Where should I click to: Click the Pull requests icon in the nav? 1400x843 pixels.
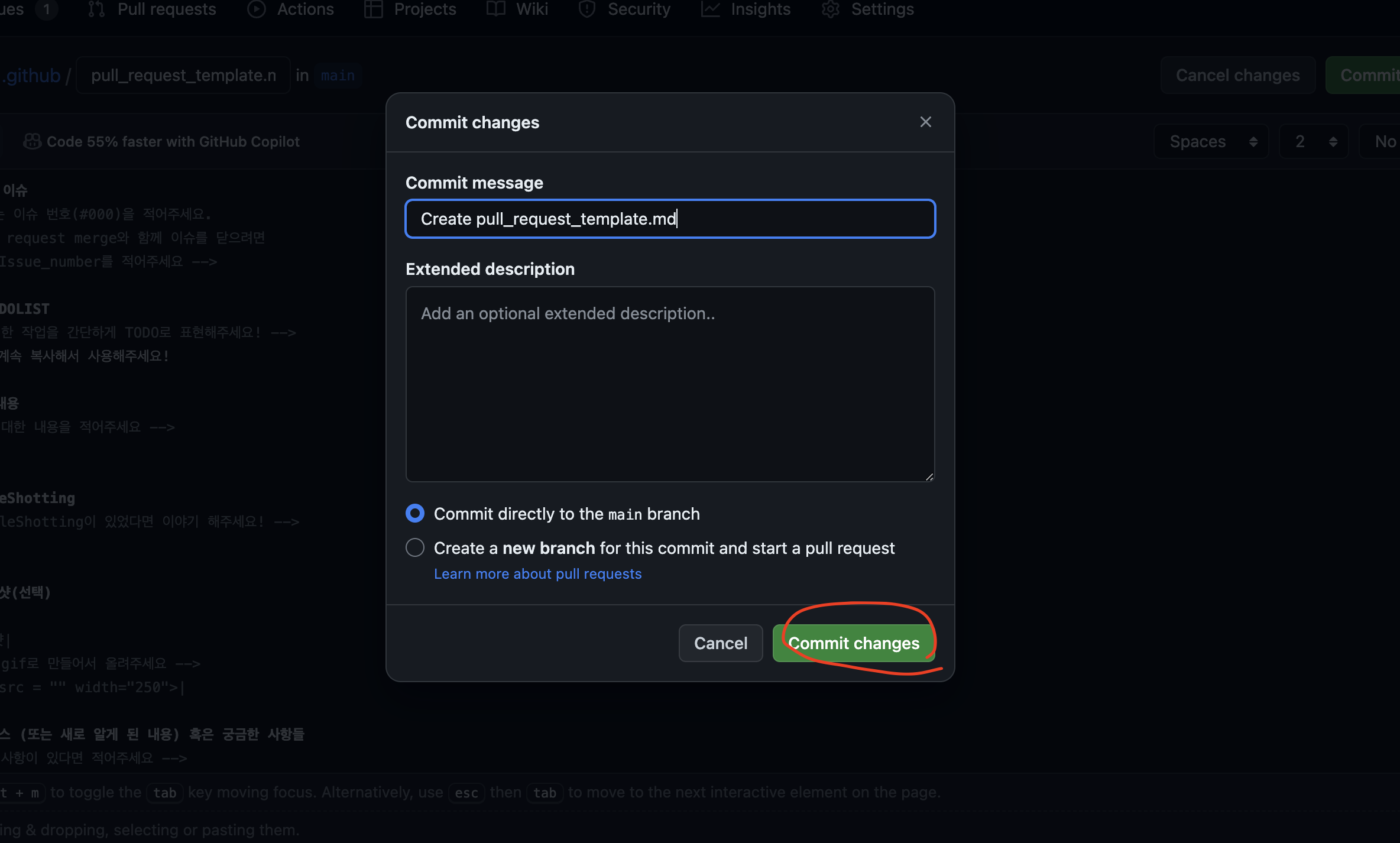click(x=96, y=9)
